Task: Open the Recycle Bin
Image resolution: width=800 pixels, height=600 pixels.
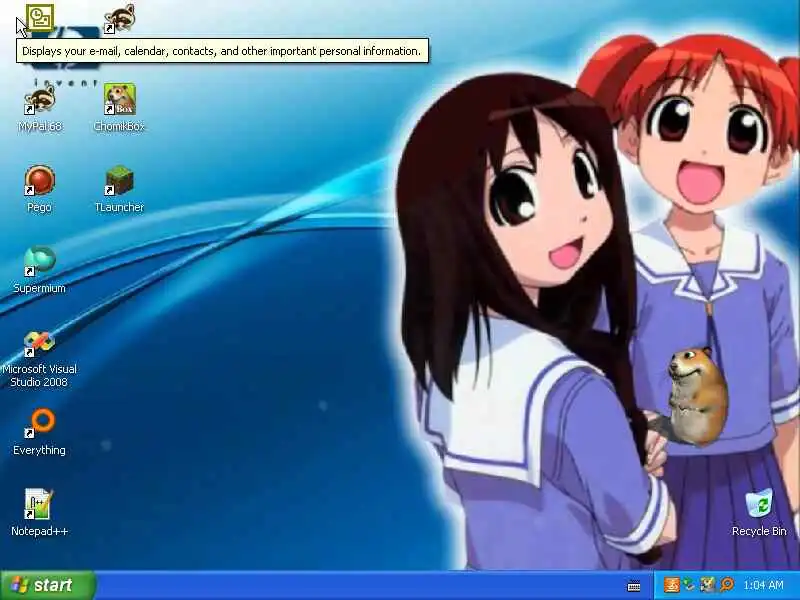Action: (x=759, y=513)
